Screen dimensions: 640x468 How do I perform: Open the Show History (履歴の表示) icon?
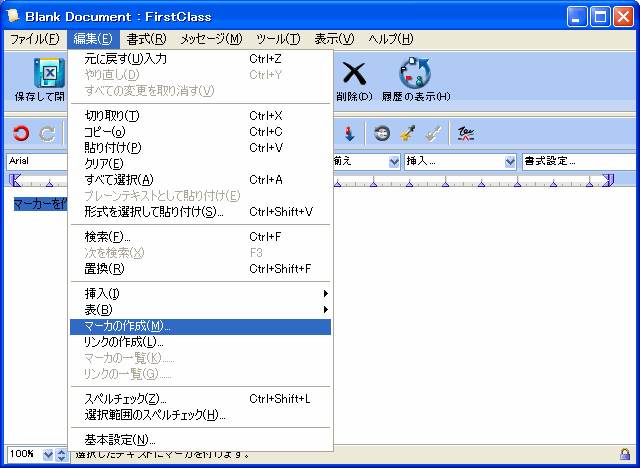pyautogui.click(x=414, y=80)
